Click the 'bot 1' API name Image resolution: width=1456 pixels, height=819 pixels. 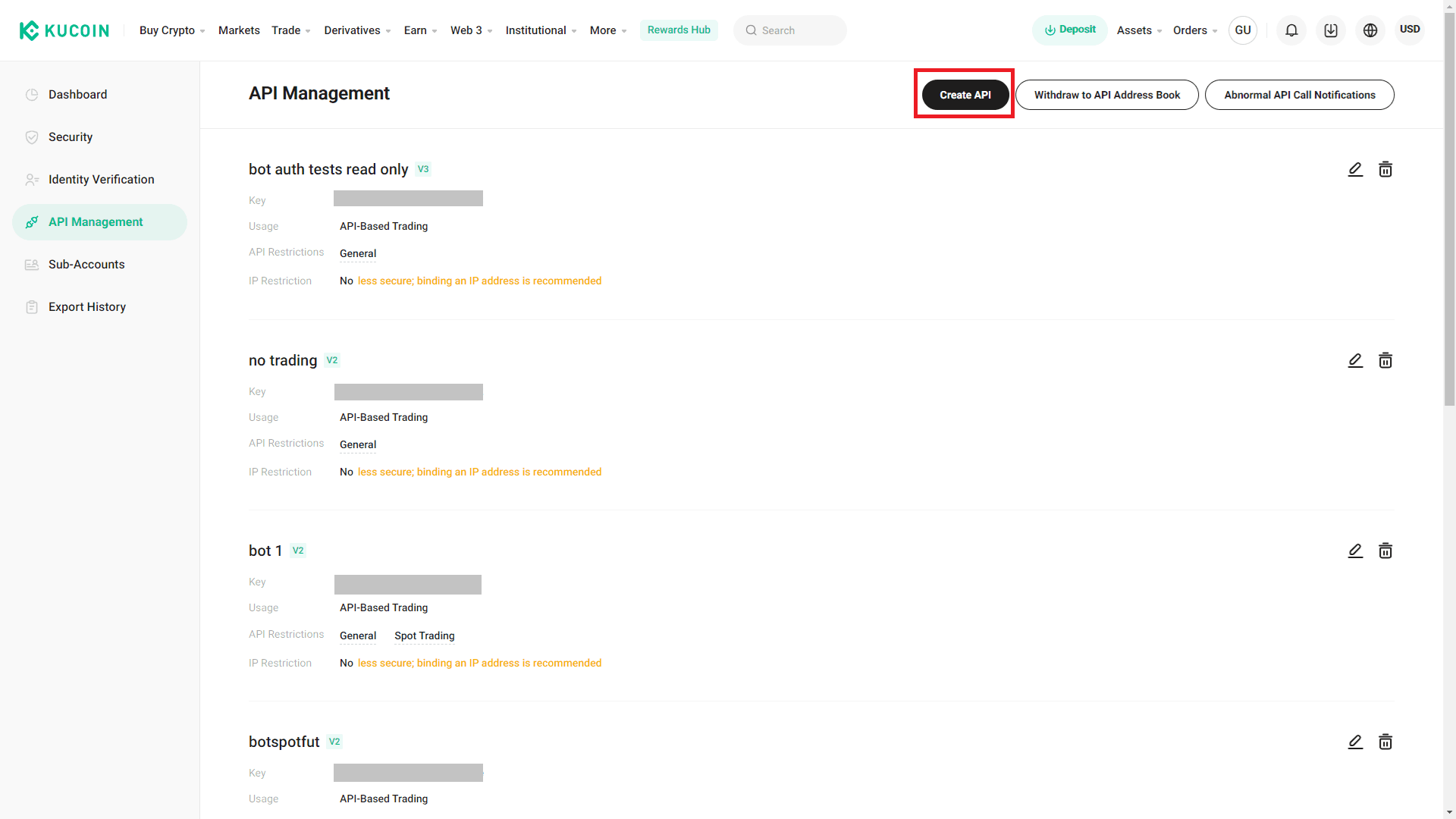coord(265,551)
